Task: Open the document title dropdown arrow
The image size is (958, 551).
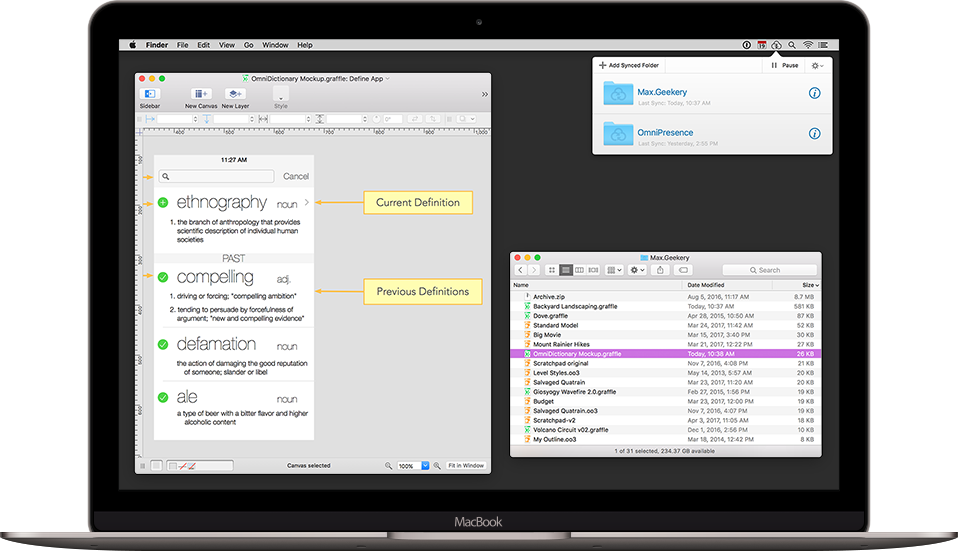Action: tap(387, 78)
